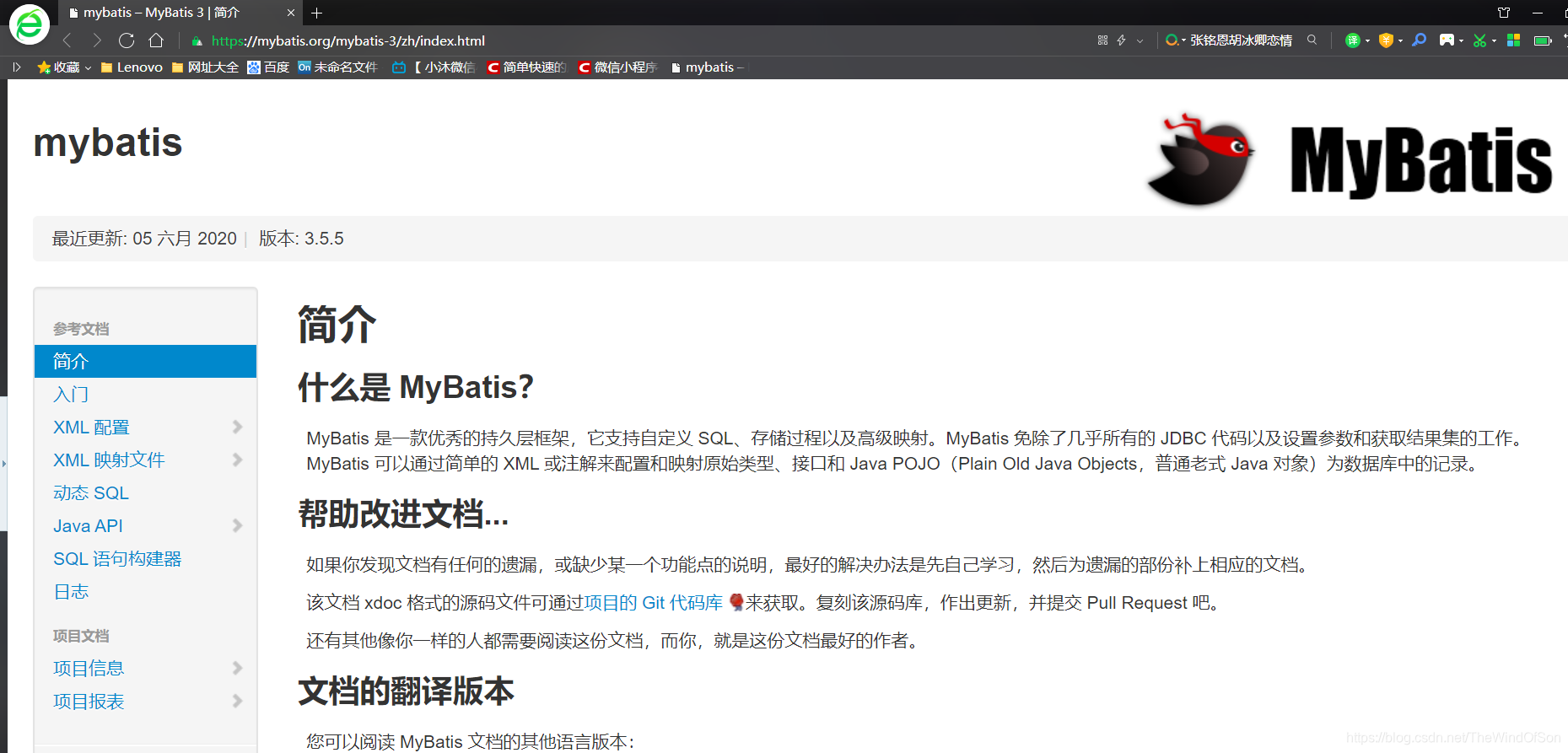The height and width of the screenshot is (753, 1568).
Task: Click the lightning speed mode icon
Action: tap(1121, 40)
